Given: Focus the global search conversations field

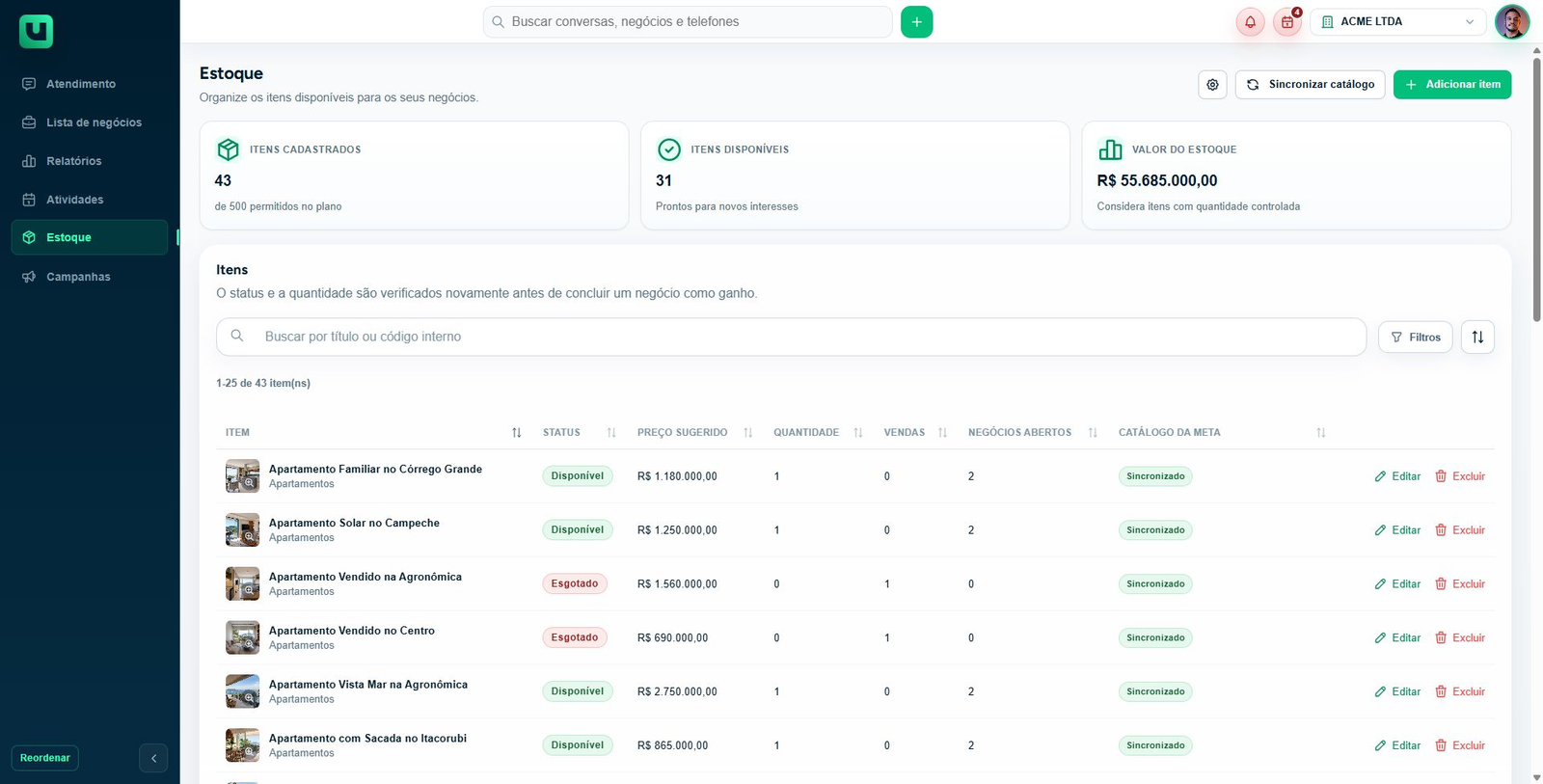Looking at the screenshot, I should [x=688, y=21].
